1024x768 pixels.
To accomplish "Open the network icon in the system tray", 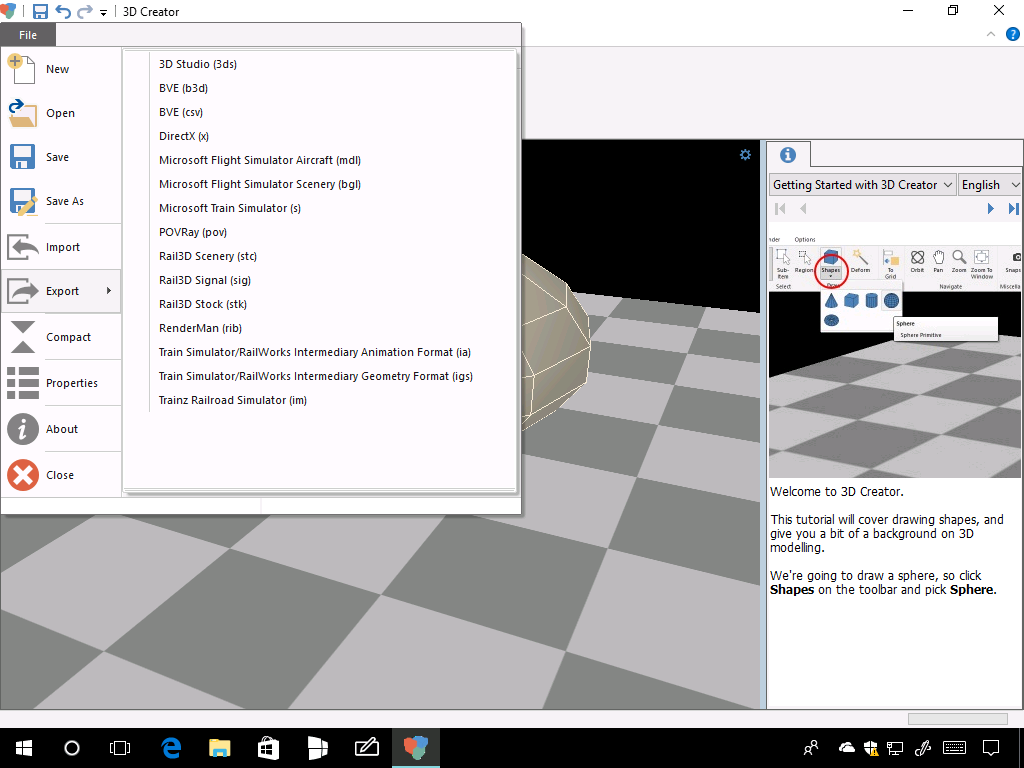I will [x=895, y=748].
